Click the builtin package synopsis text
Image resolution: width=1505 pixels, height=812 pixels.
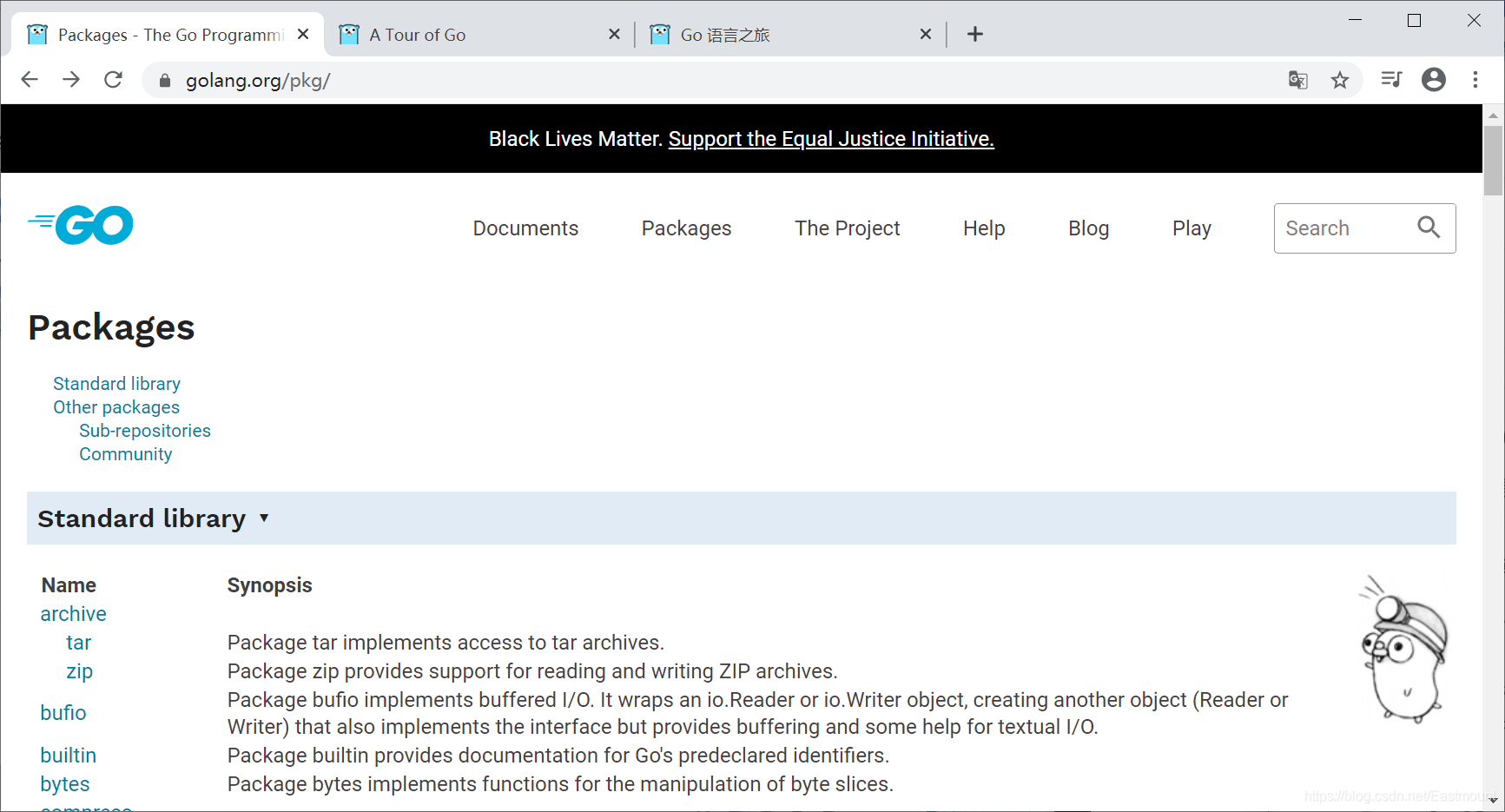(x=558, y=756)
